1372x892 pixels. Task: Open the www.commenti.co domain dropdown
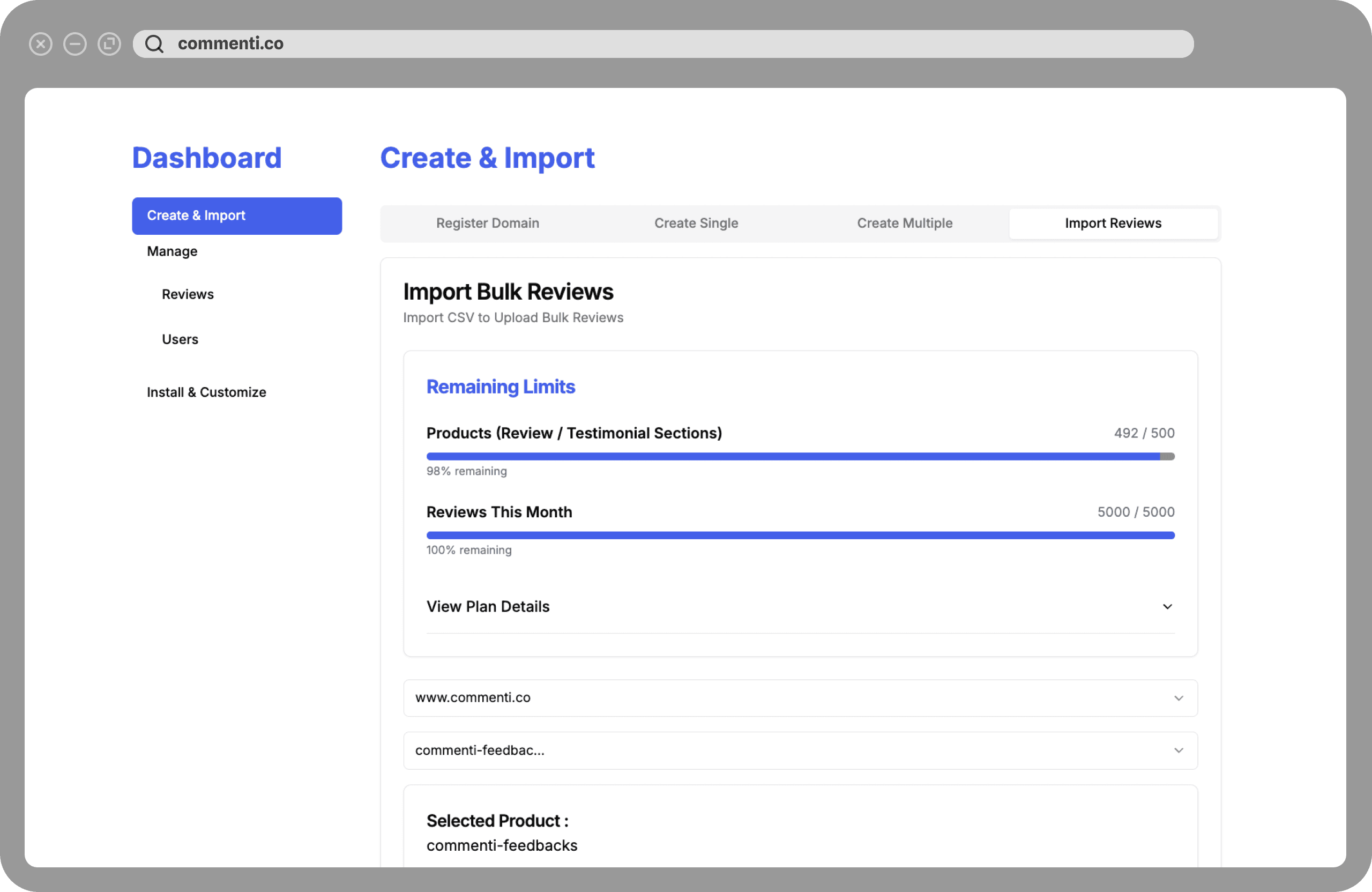click(800, 698)
